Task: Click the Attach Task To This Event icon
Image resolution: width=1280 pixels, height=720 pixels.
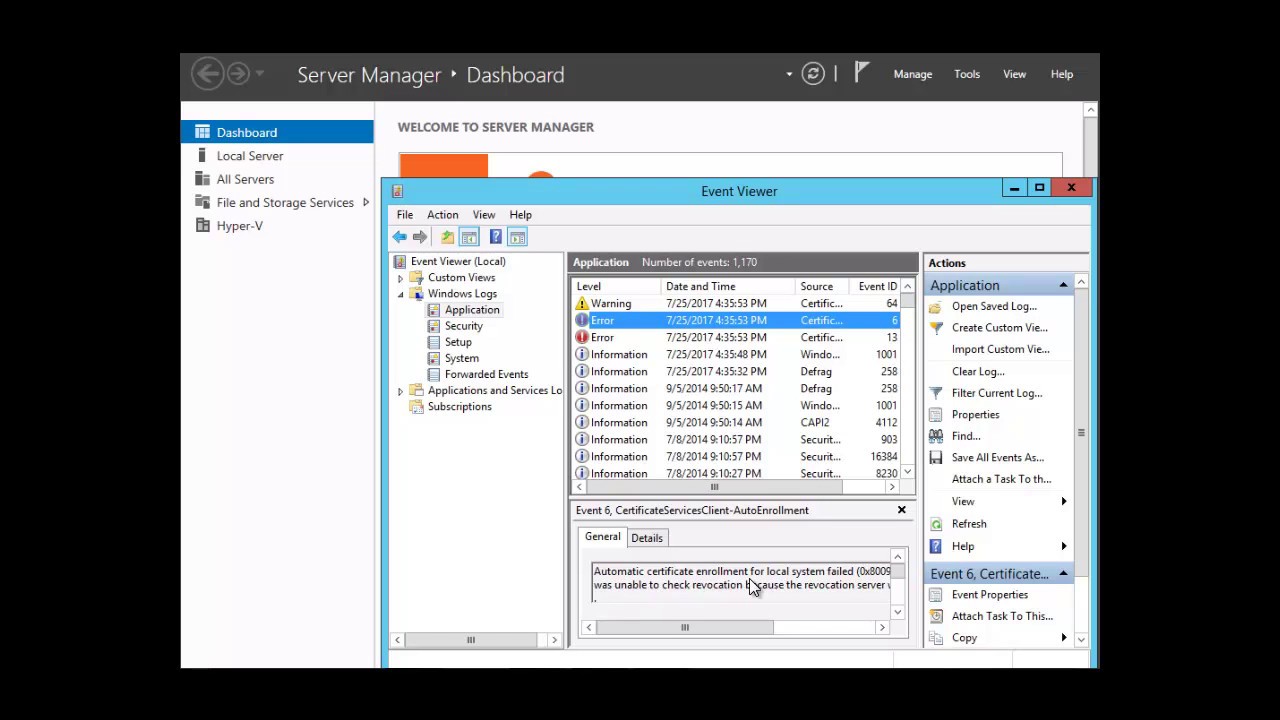Action: point(936,616)
